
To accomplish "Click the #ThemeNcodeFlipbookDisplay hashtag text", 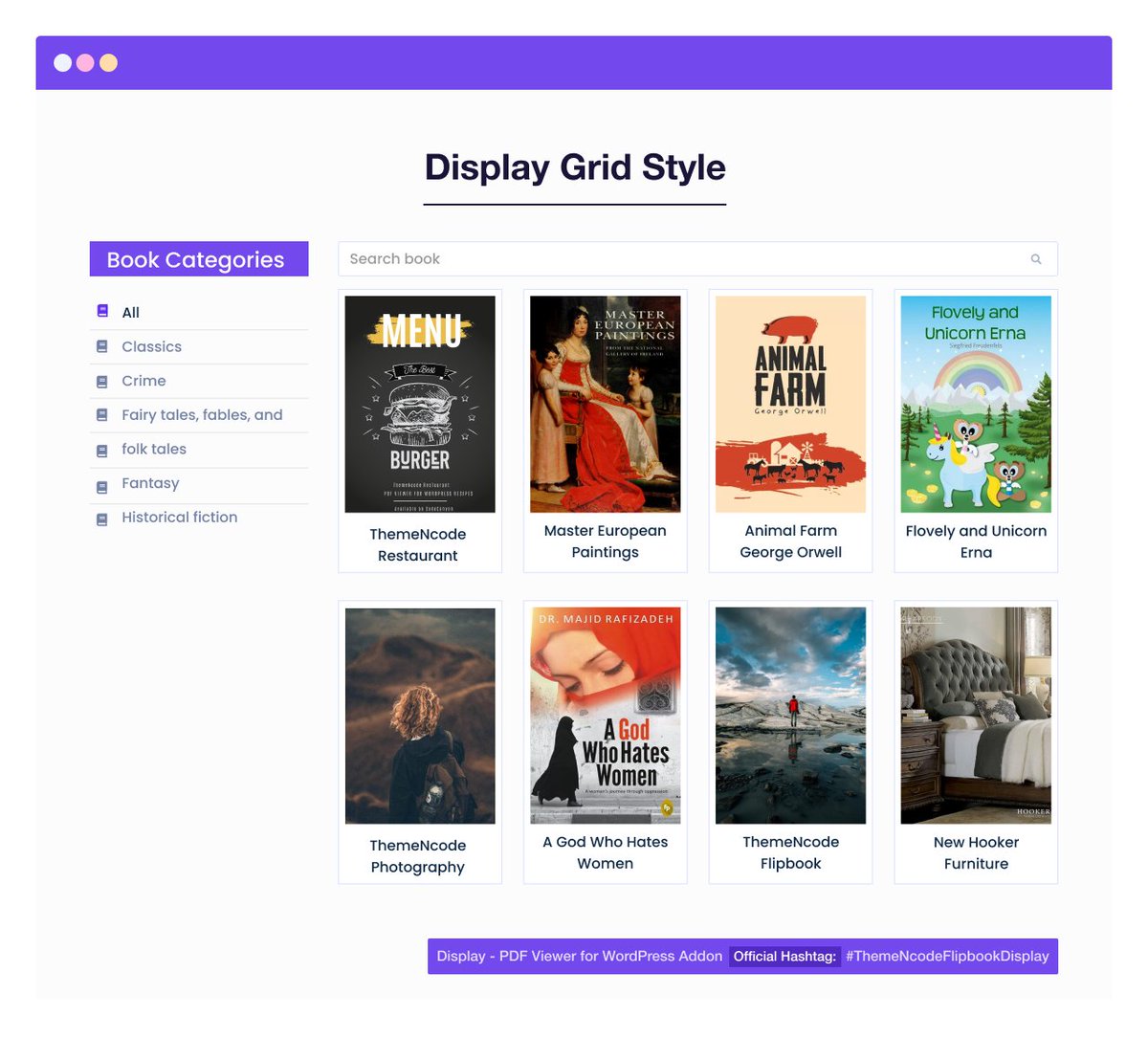I will coord(947,956).
